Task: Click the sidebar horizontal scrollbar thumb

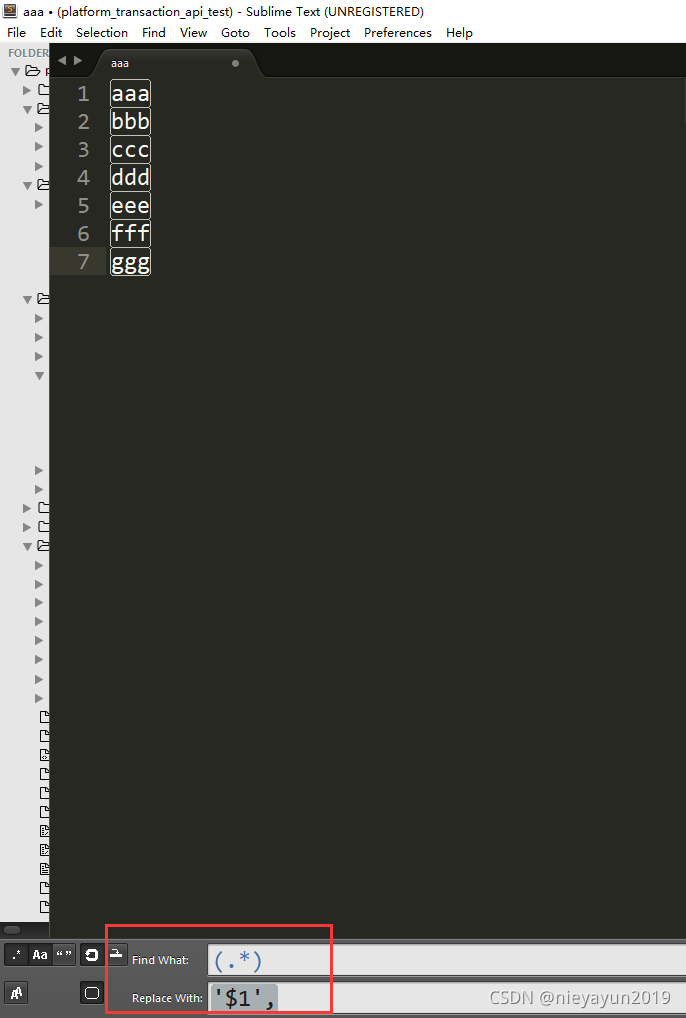Action: pyautogui.click(x=12, y=929)
